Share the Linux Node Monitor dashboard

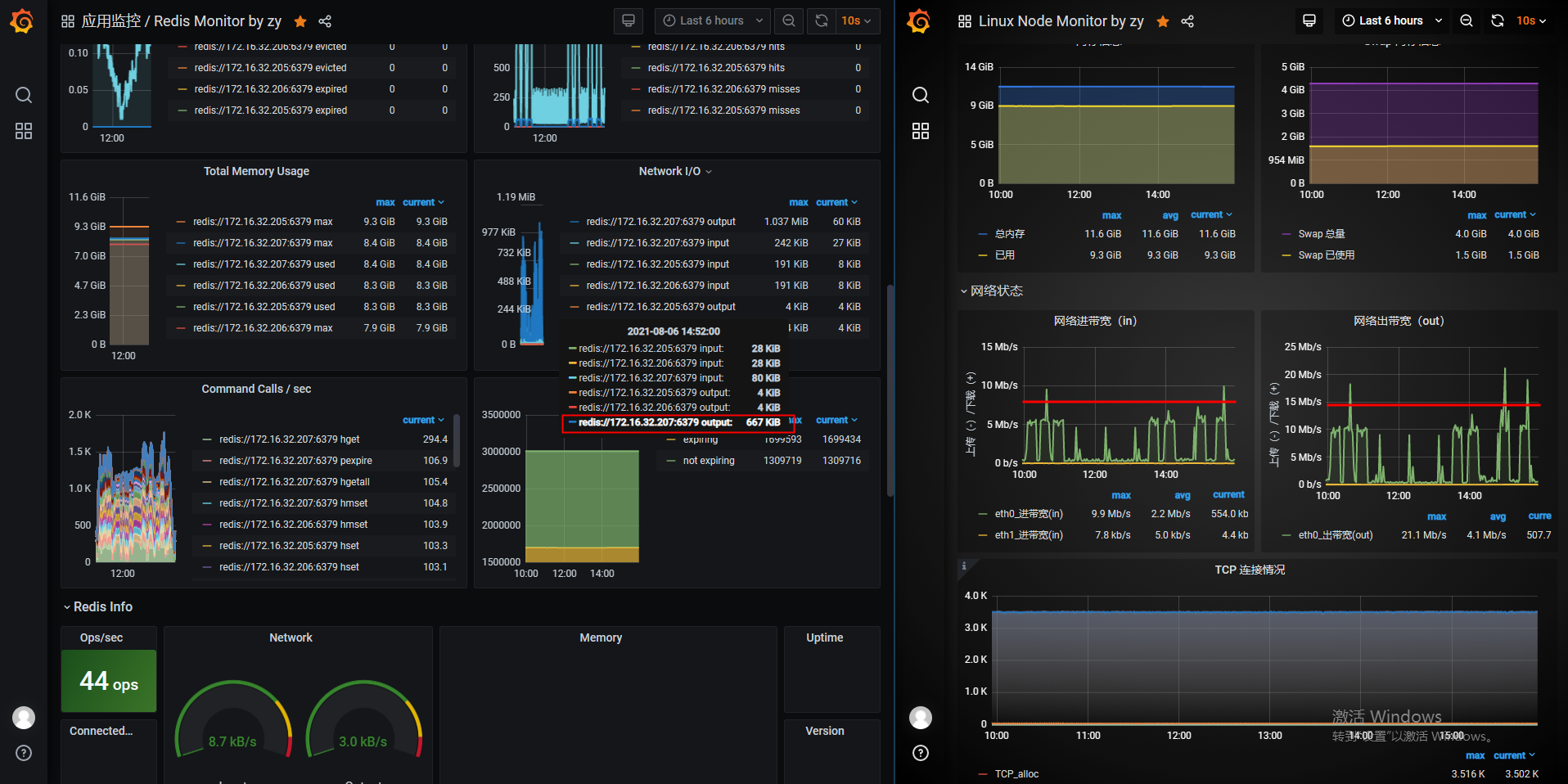click(x=1187, y=21)
